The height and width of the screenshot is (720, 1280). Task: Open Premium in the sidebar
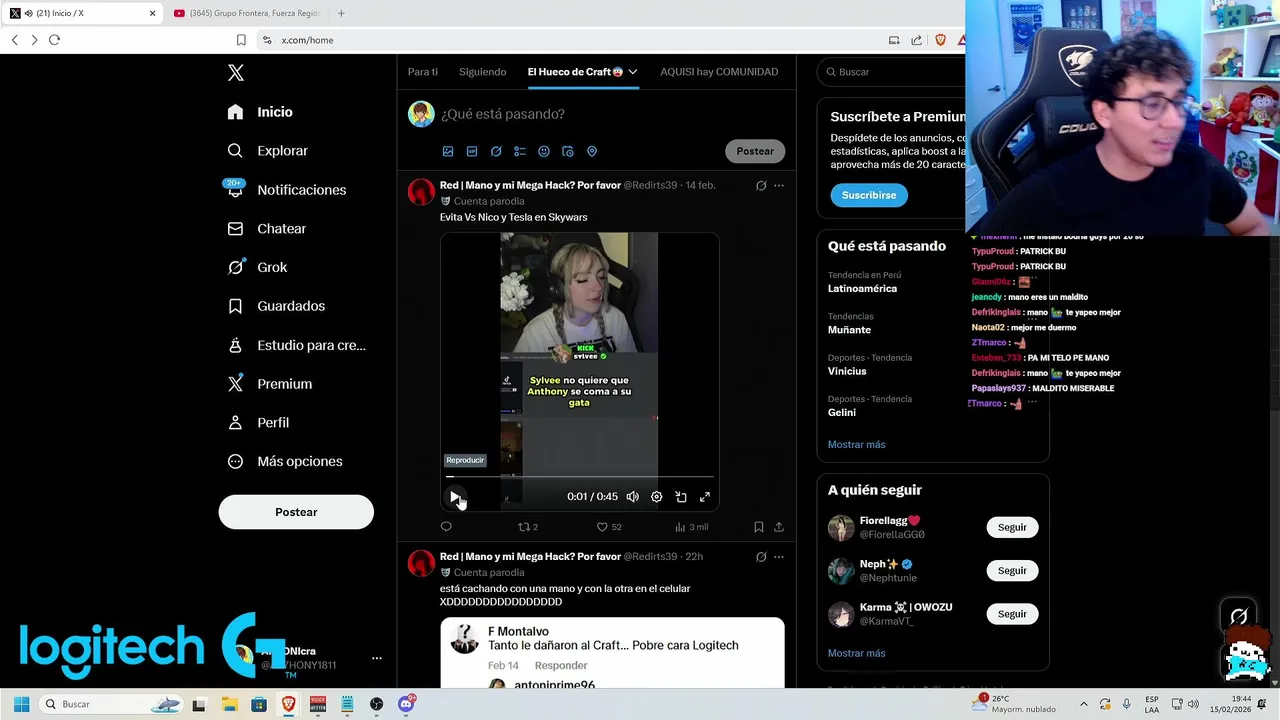click(270, 384)
